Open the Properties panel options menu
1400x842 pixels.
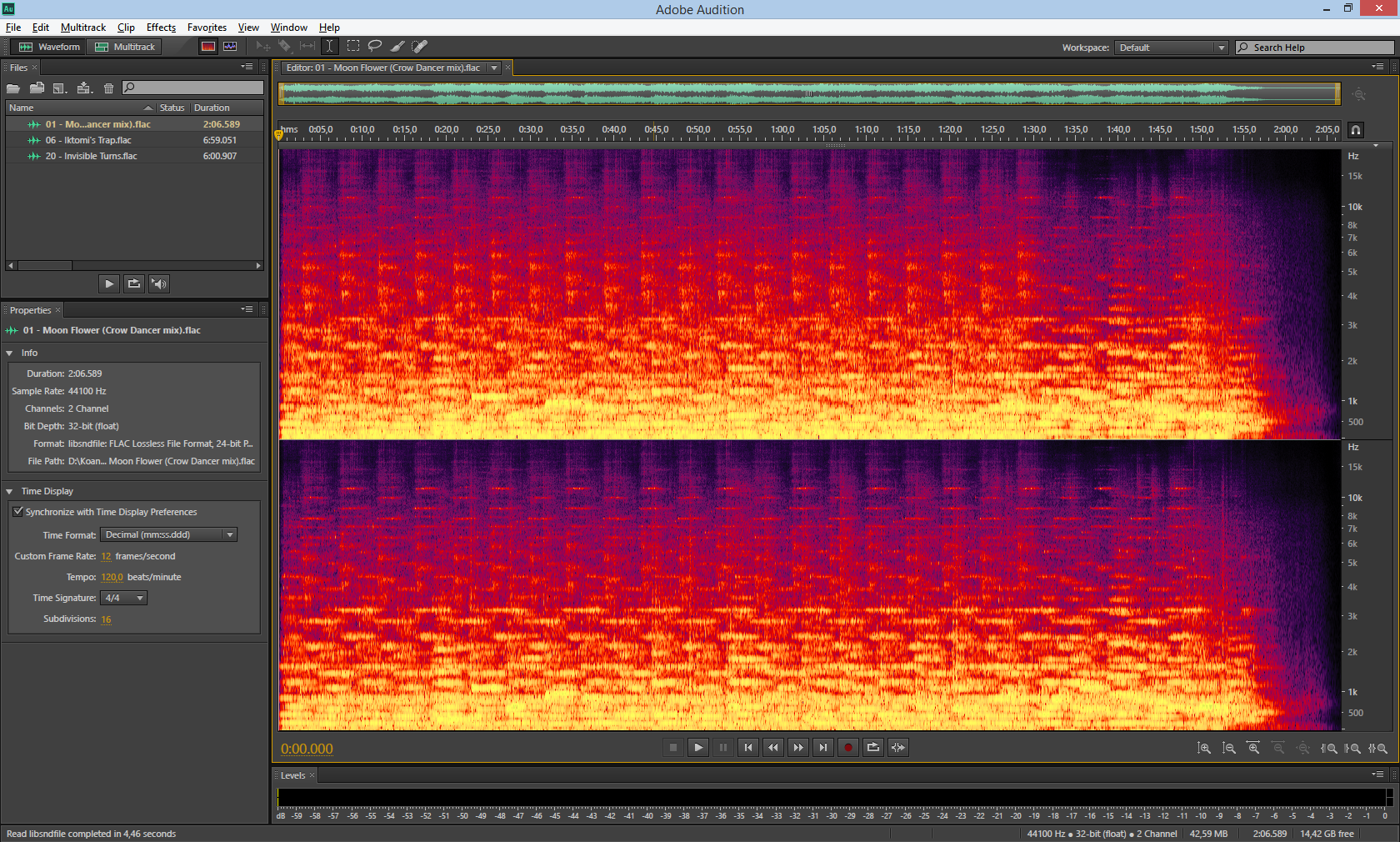pos(247,309)
